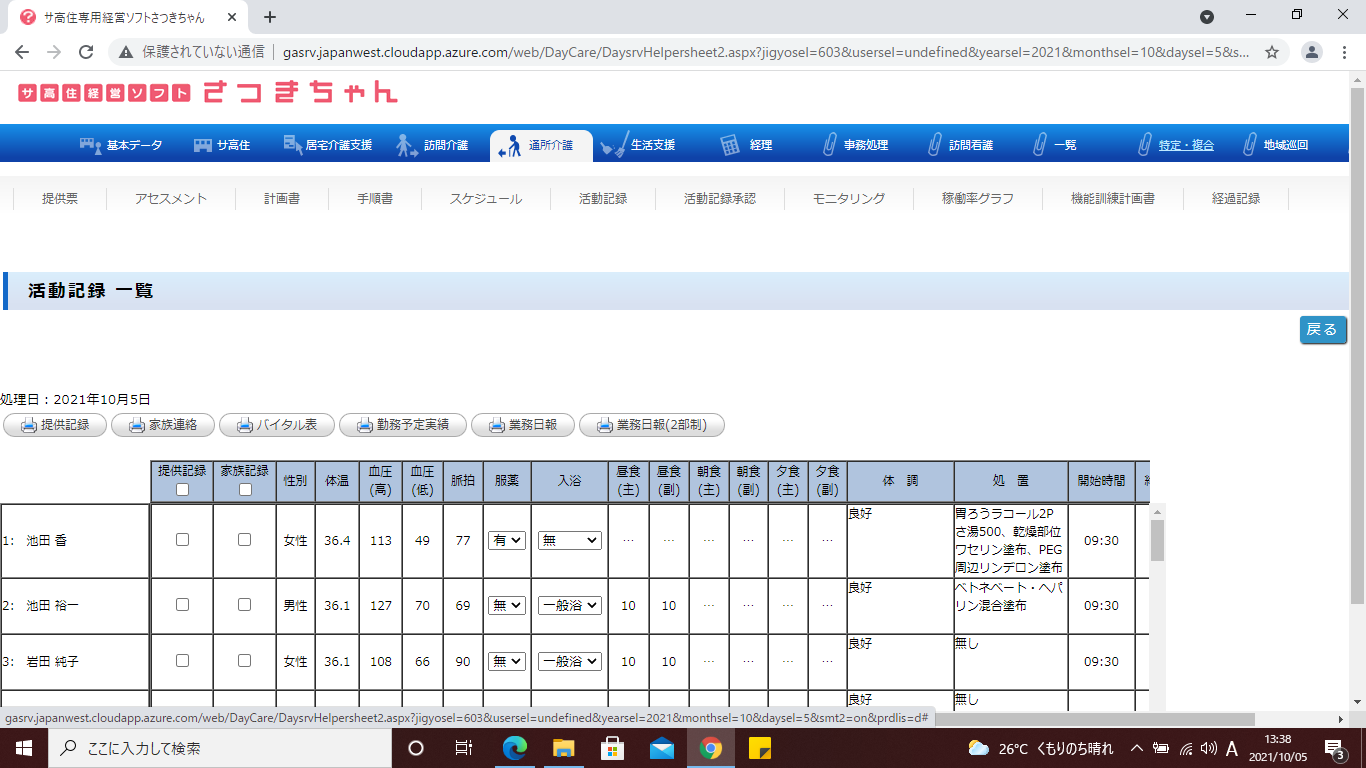This screenshot has width=1366, height=768.
Task: Toggle the 提供記録 header select-all checkbox
Action: [x=182, y=489]
